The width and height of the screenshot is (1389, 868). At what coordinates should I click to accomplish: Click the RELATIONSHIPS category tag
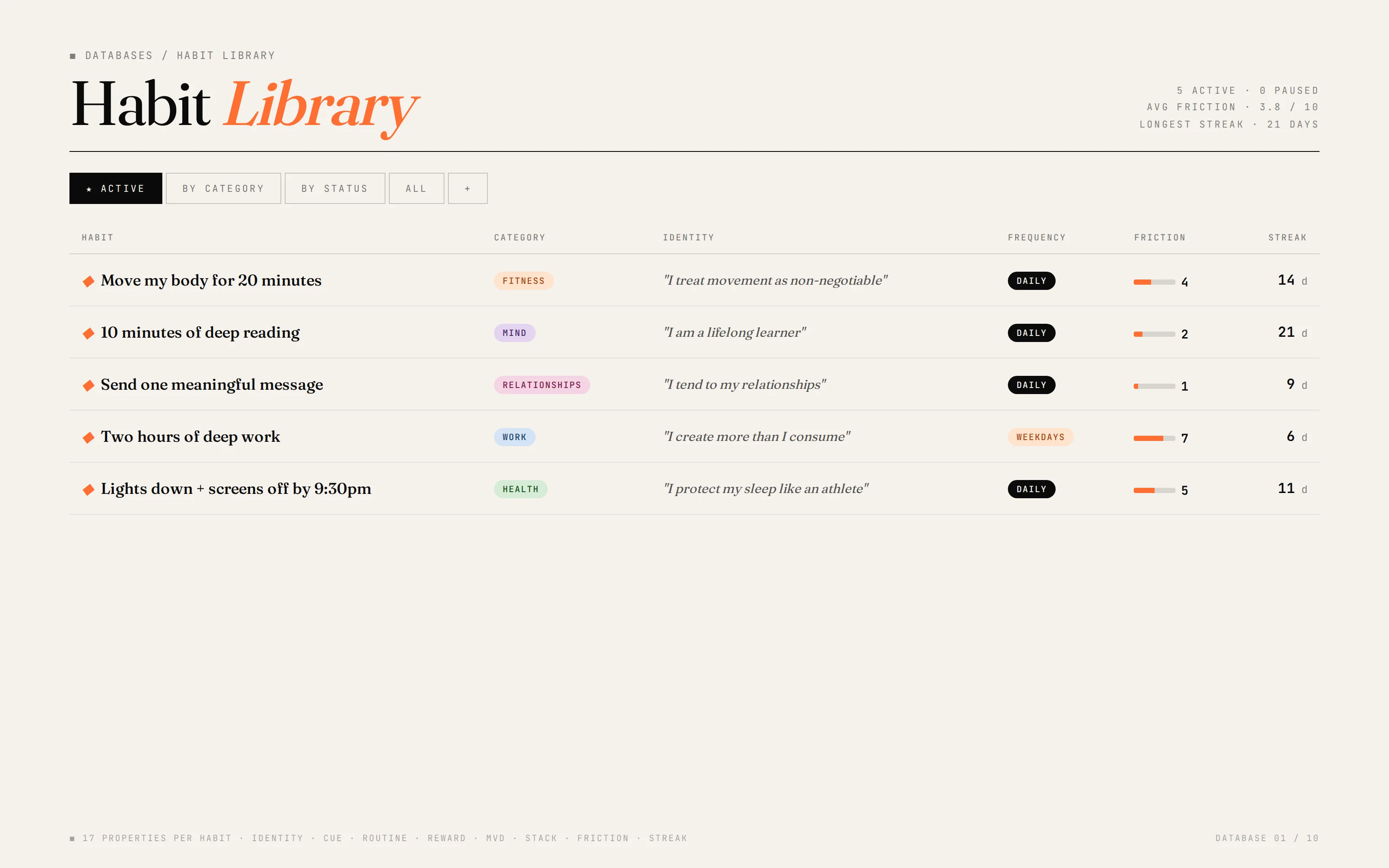coord(542,385)
